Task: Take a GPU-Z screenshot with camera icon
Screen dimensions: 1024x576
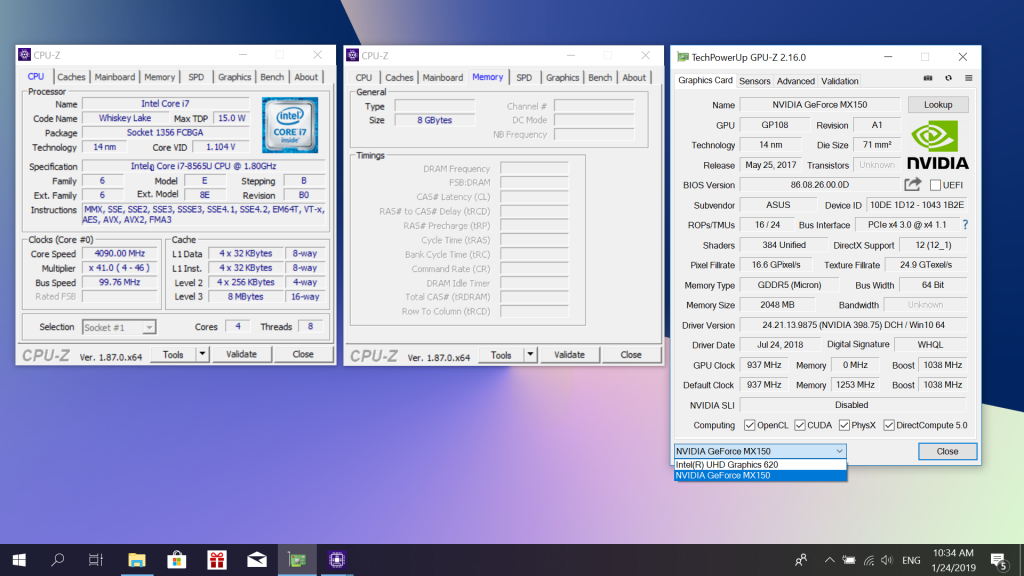Action: point(927,78)
